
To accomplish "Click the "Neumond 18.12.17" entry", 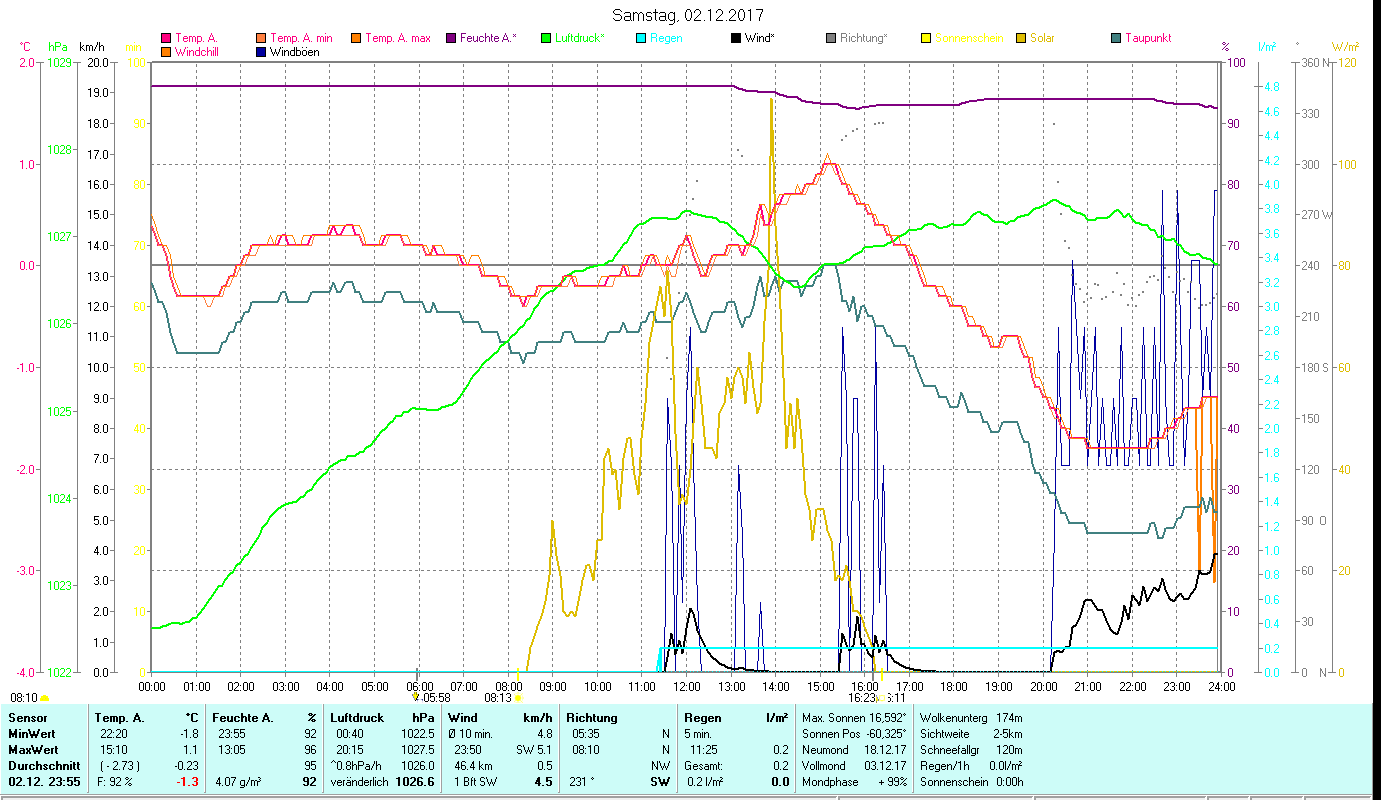I will click(x=854, y=750).
